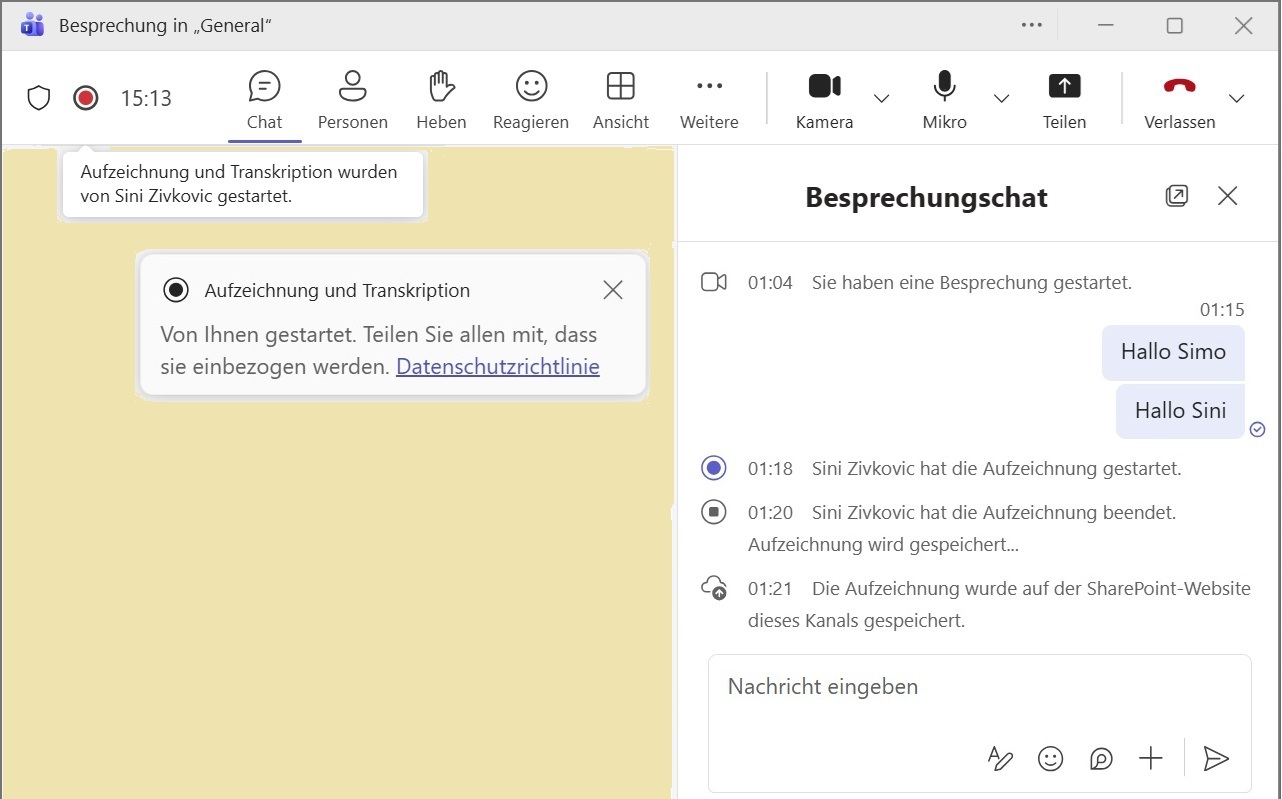Open the camera selection dropdown
1282x799 pixels.
click(881, 99)
